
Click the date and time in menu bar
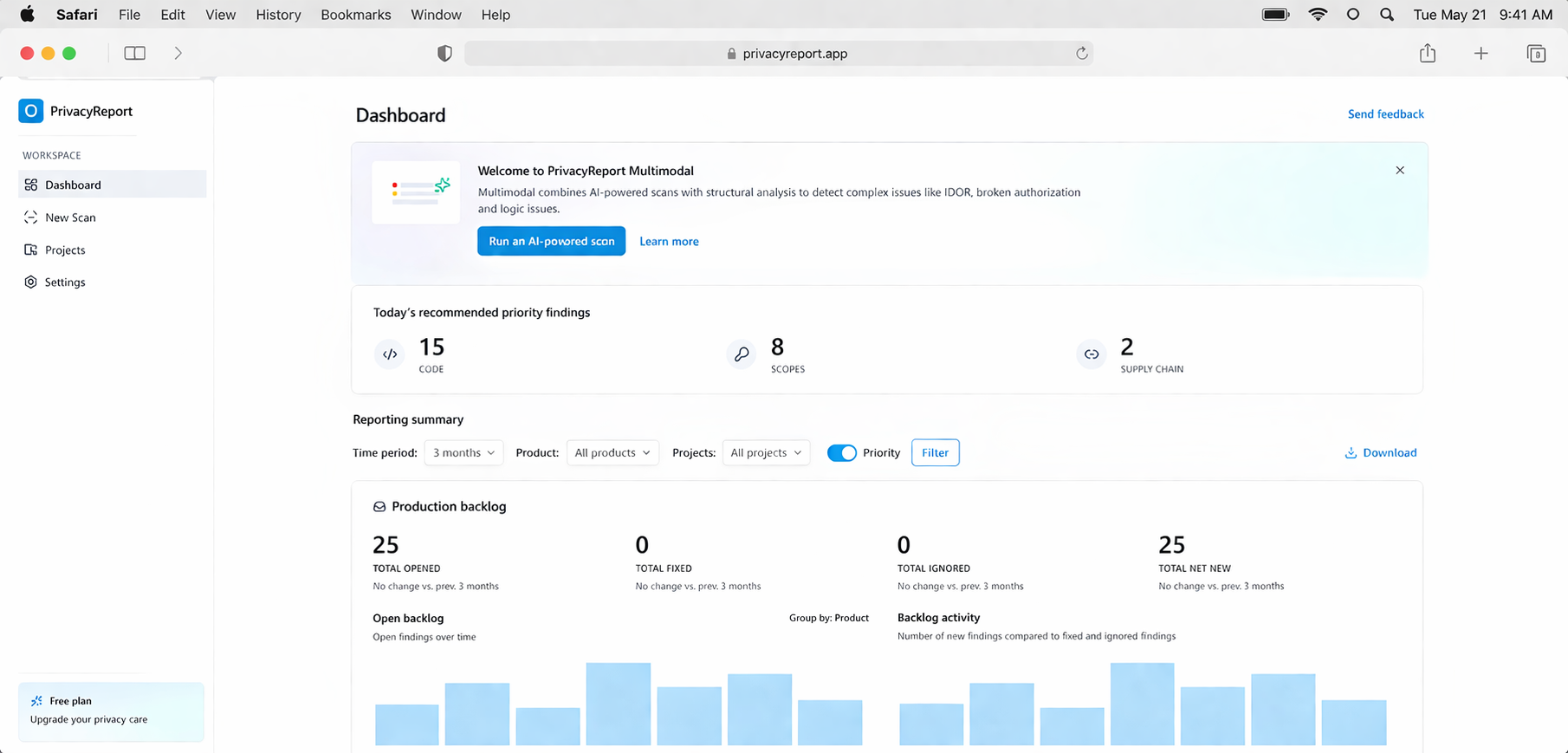tap(1483, 15)
